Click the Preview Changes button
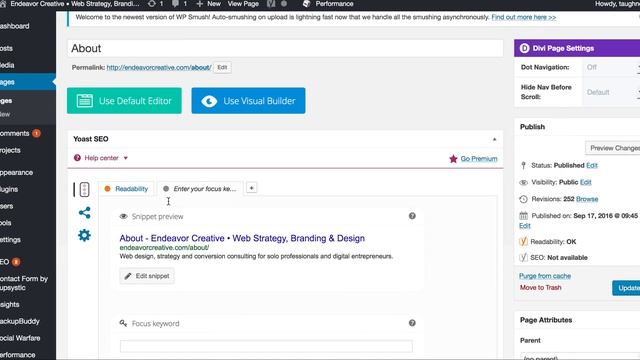 coord(613,148)
